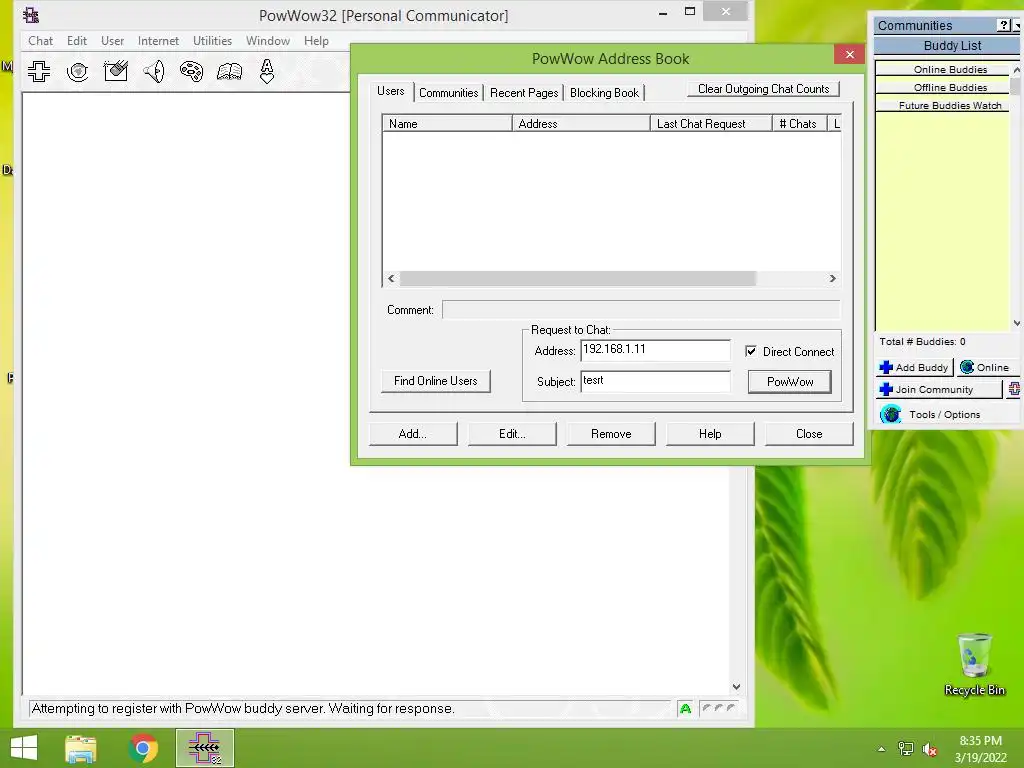Click the Address Book Help button
The height and width of the screenshot is (768, 1024).
[x=710, y=434]
